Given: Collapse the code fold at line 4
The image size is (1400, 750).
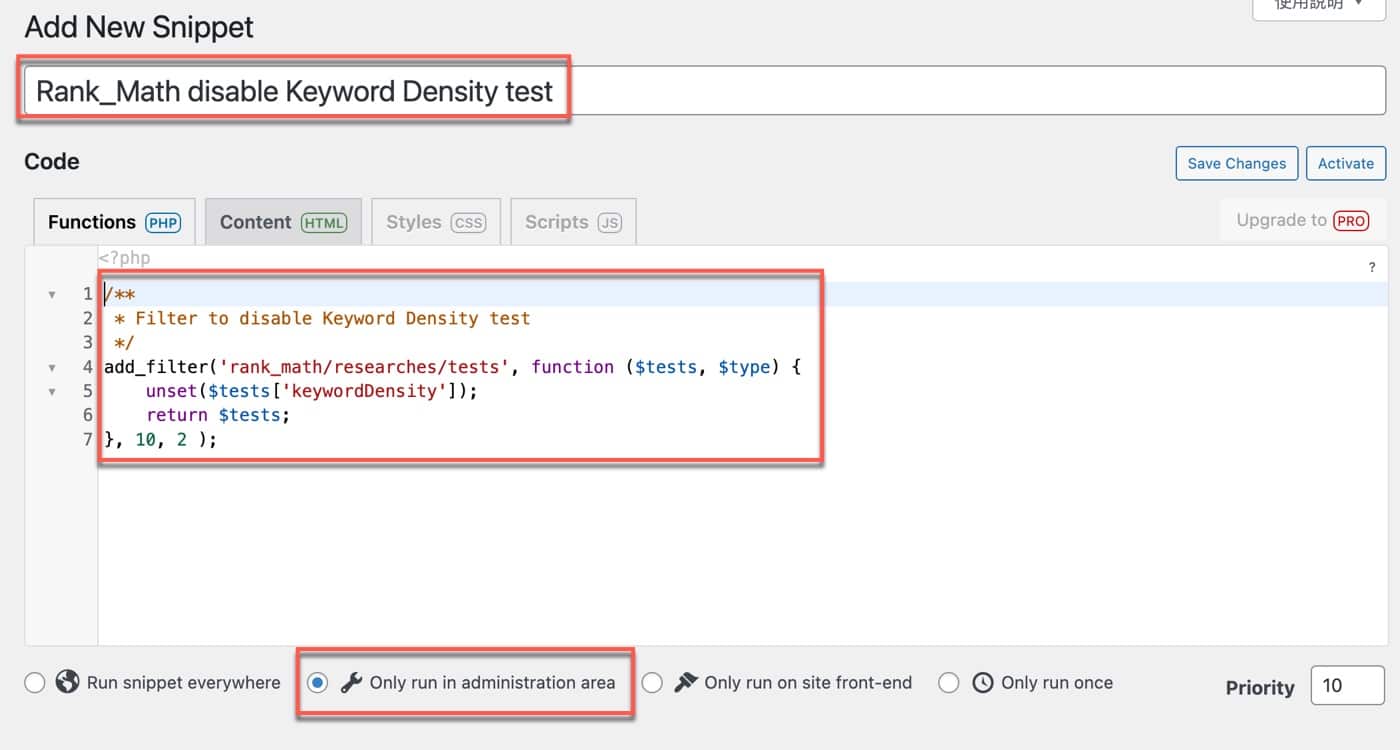Looking at the screenshot, I should click(x=52, y=367).
